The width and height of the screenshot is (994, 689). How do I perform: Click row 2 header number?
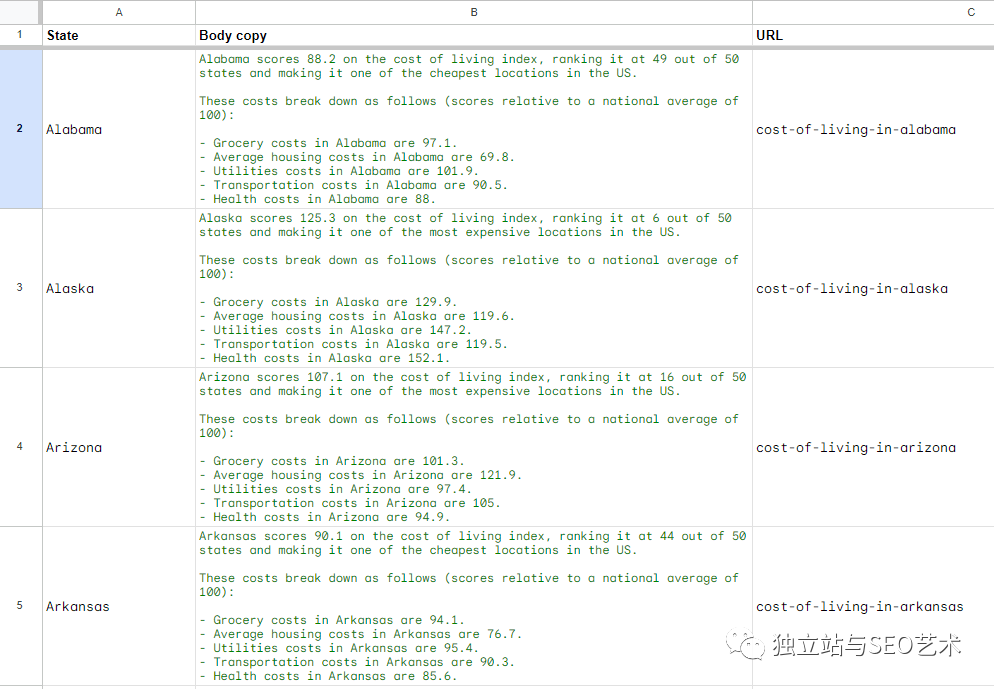coord(20,129)
